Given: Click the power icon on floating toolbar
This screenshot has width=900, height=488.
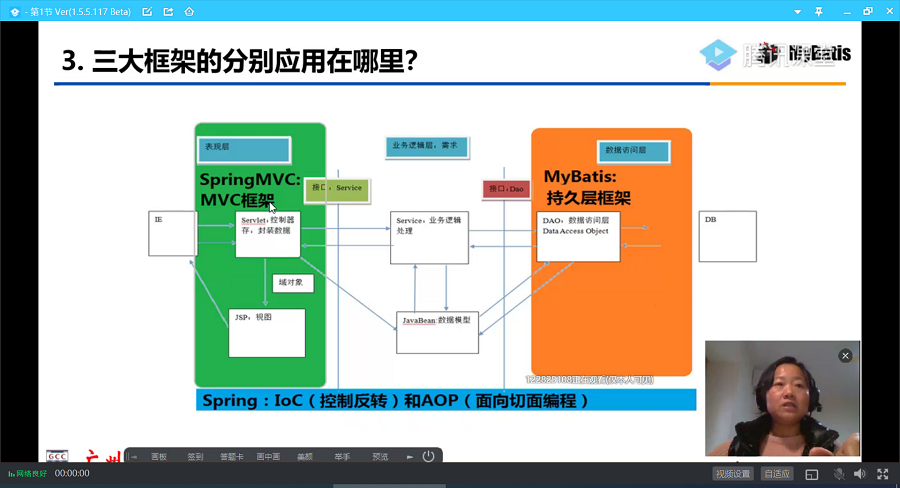Looking at the screenshot, I should point(428,456).
